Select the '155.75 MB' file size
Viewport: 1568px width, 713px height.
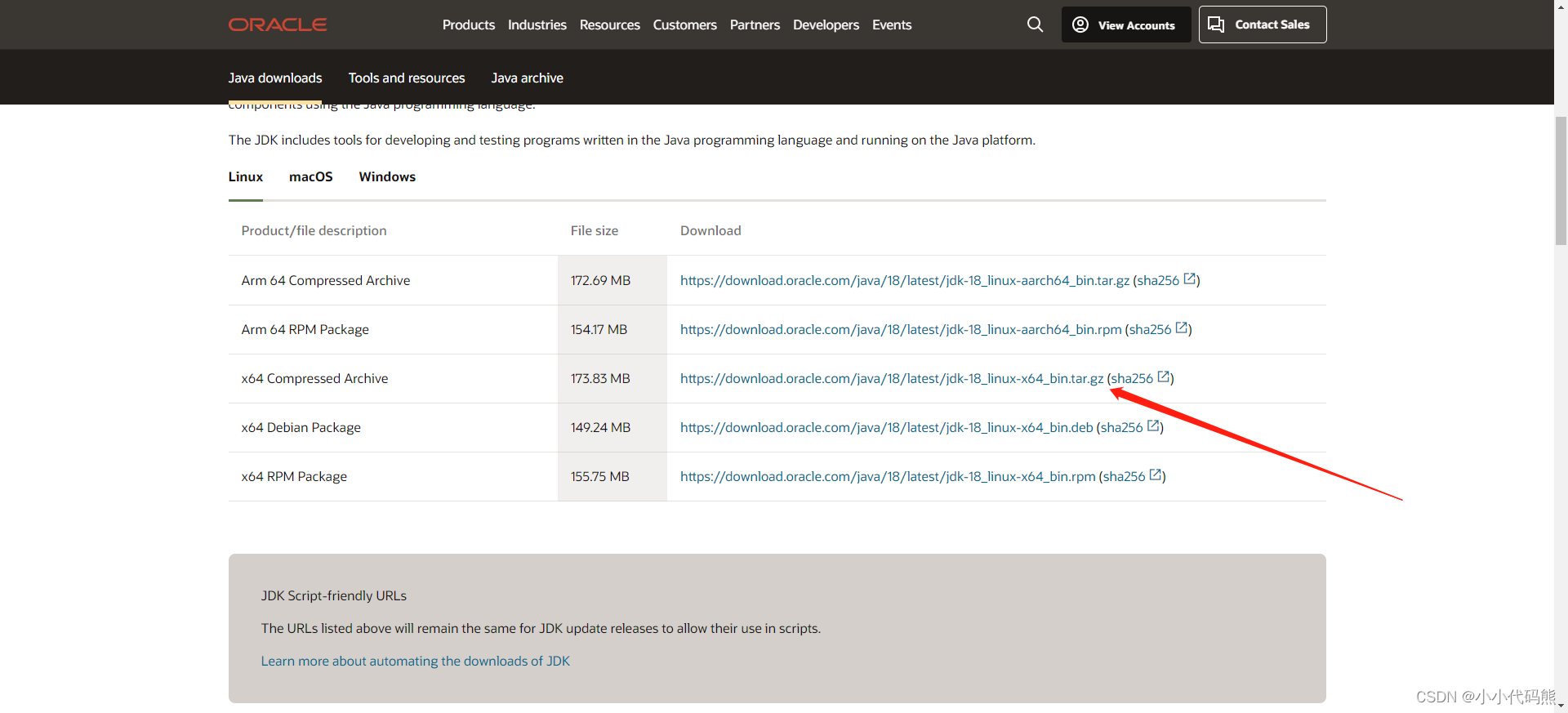click(599, 476)
